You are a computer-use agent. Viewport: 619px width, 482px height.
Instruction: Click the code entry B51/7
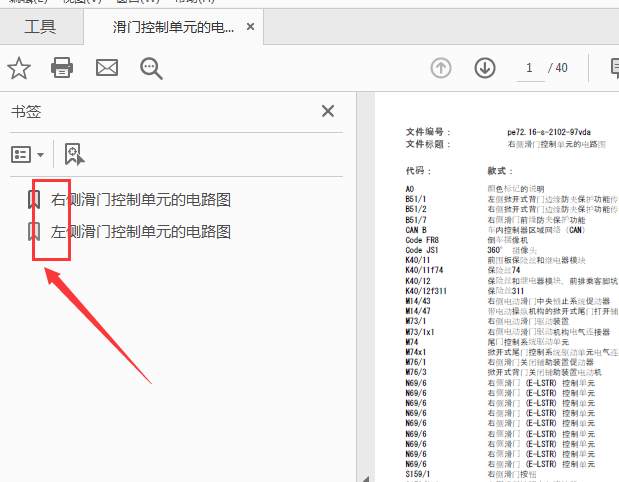416,220
